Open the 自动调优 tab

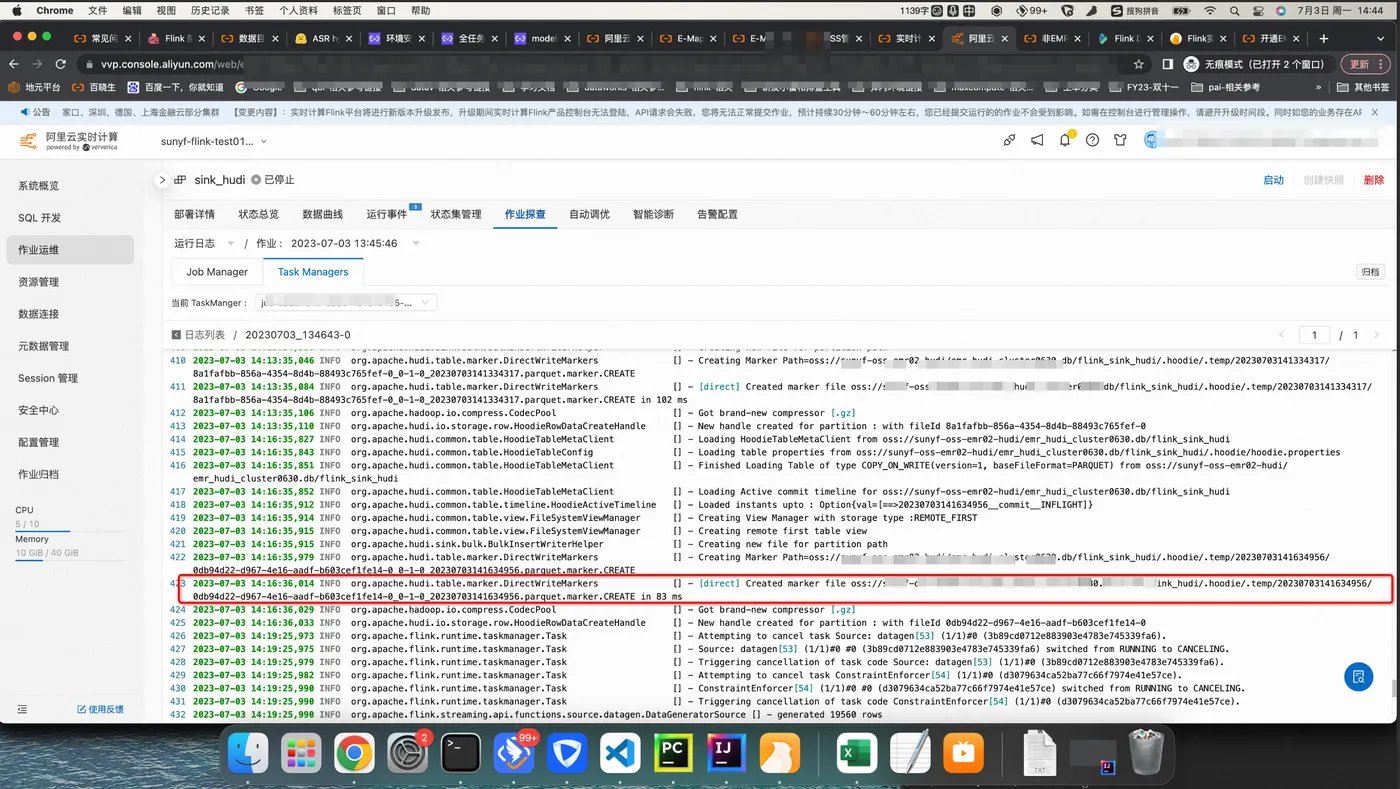click(589, 214)
